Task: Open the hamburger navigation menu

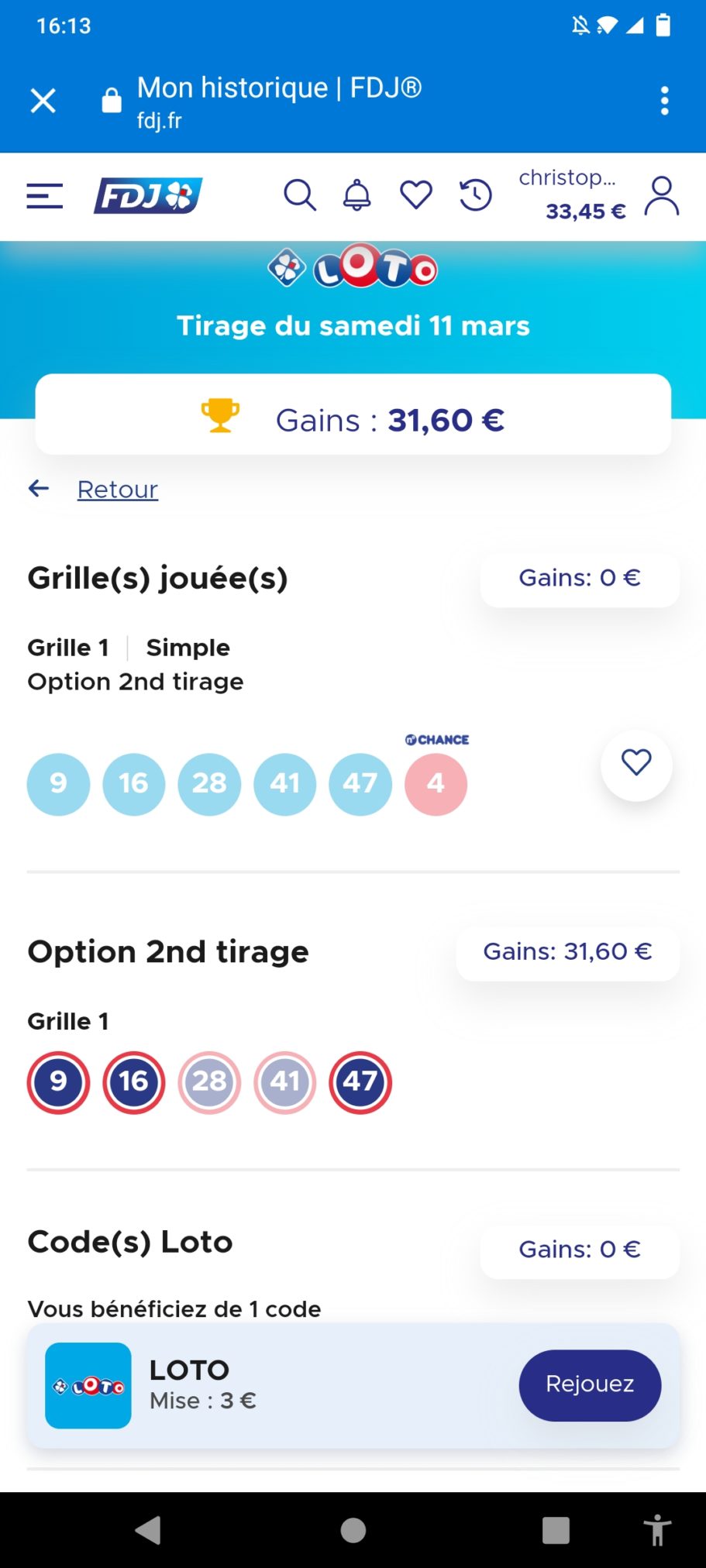Action: (44, 196)
